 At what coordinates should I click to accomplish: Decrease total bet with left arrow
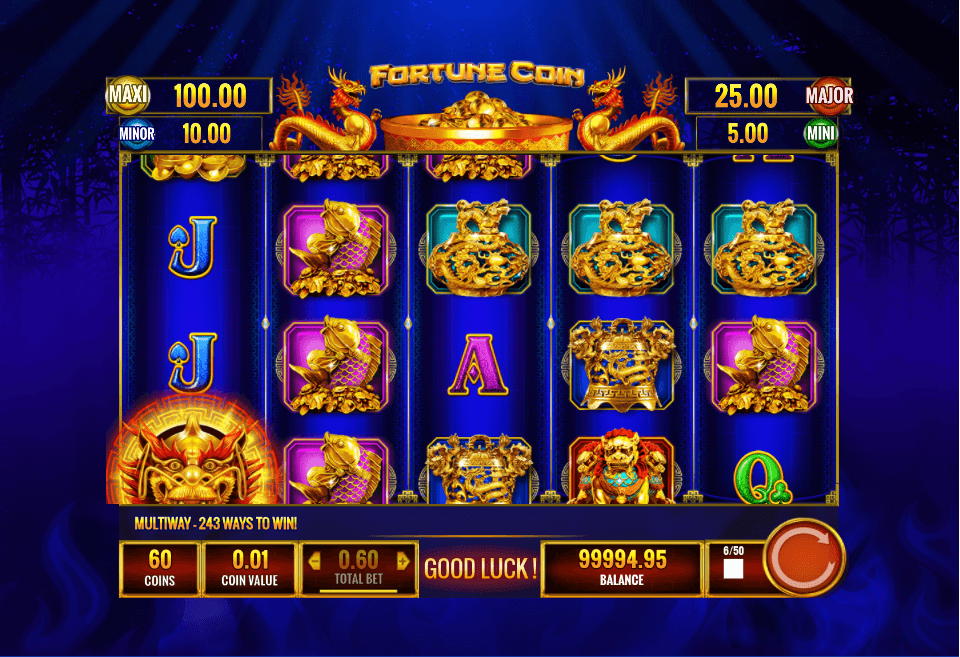coord(314,560)
